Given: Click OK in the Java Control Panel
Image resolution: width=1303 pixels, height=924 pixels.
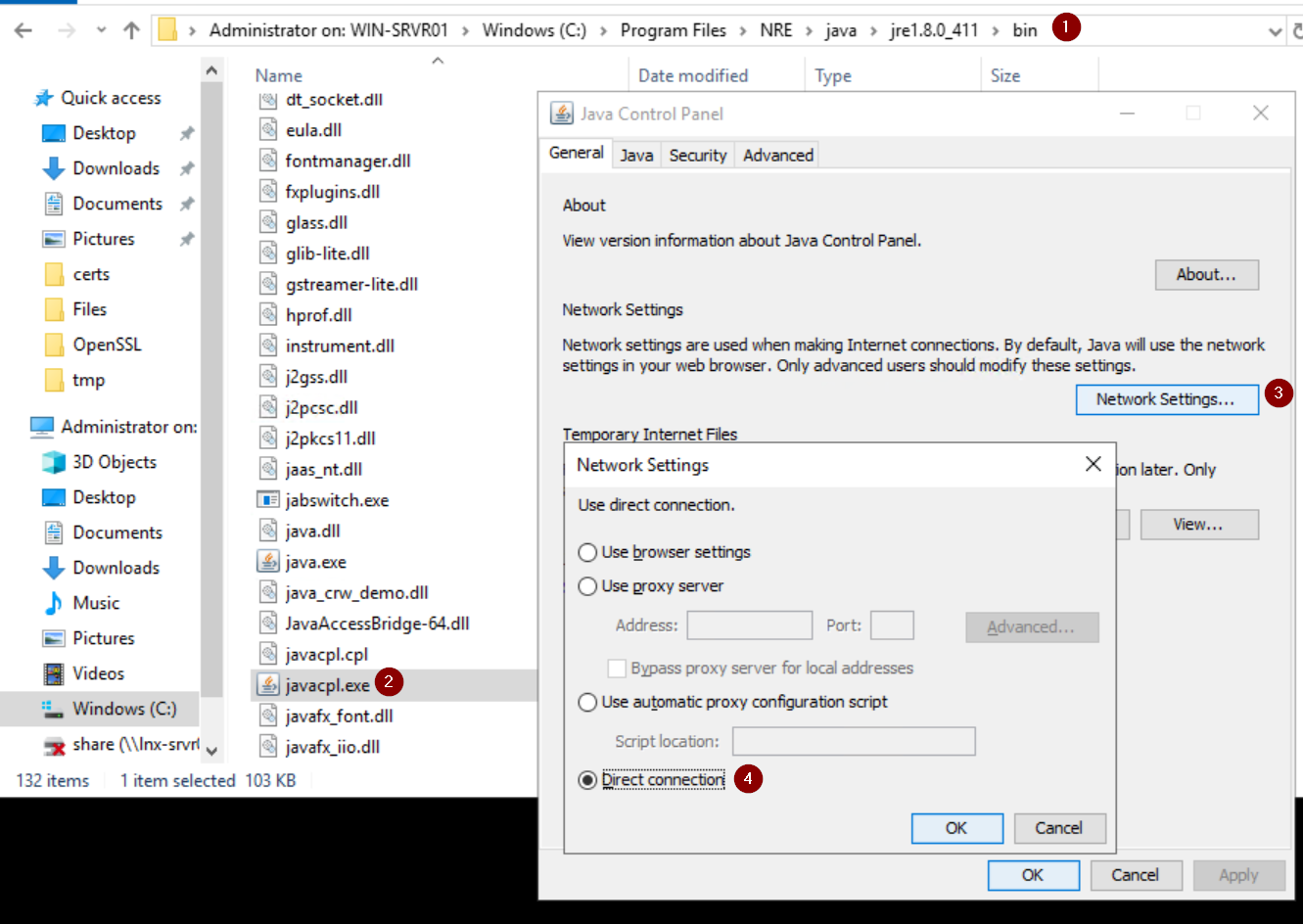Looking at the screenshot, I should pos(1033,875).
